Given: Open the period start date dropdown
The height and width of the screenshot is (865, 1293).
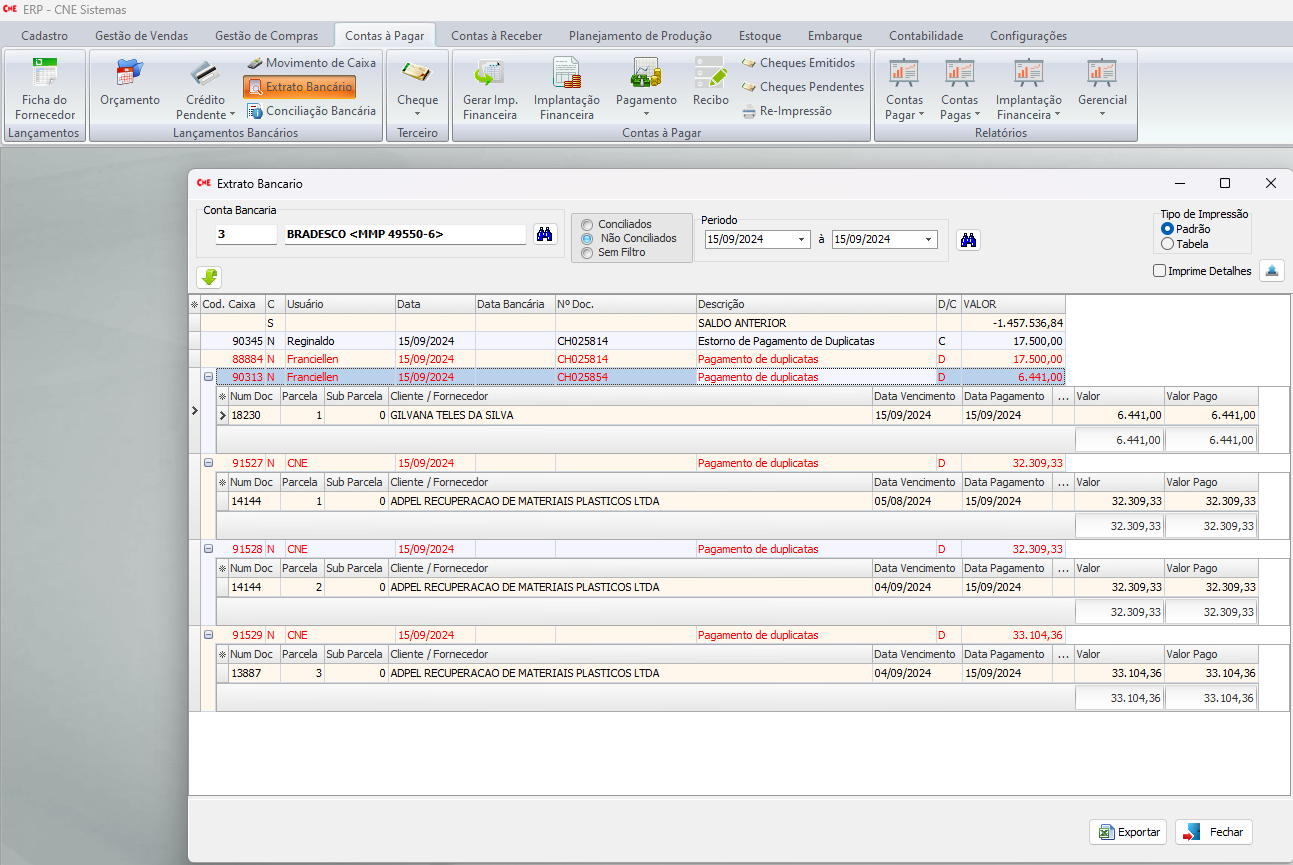Looking at the screenshot, I should point(803,240).
